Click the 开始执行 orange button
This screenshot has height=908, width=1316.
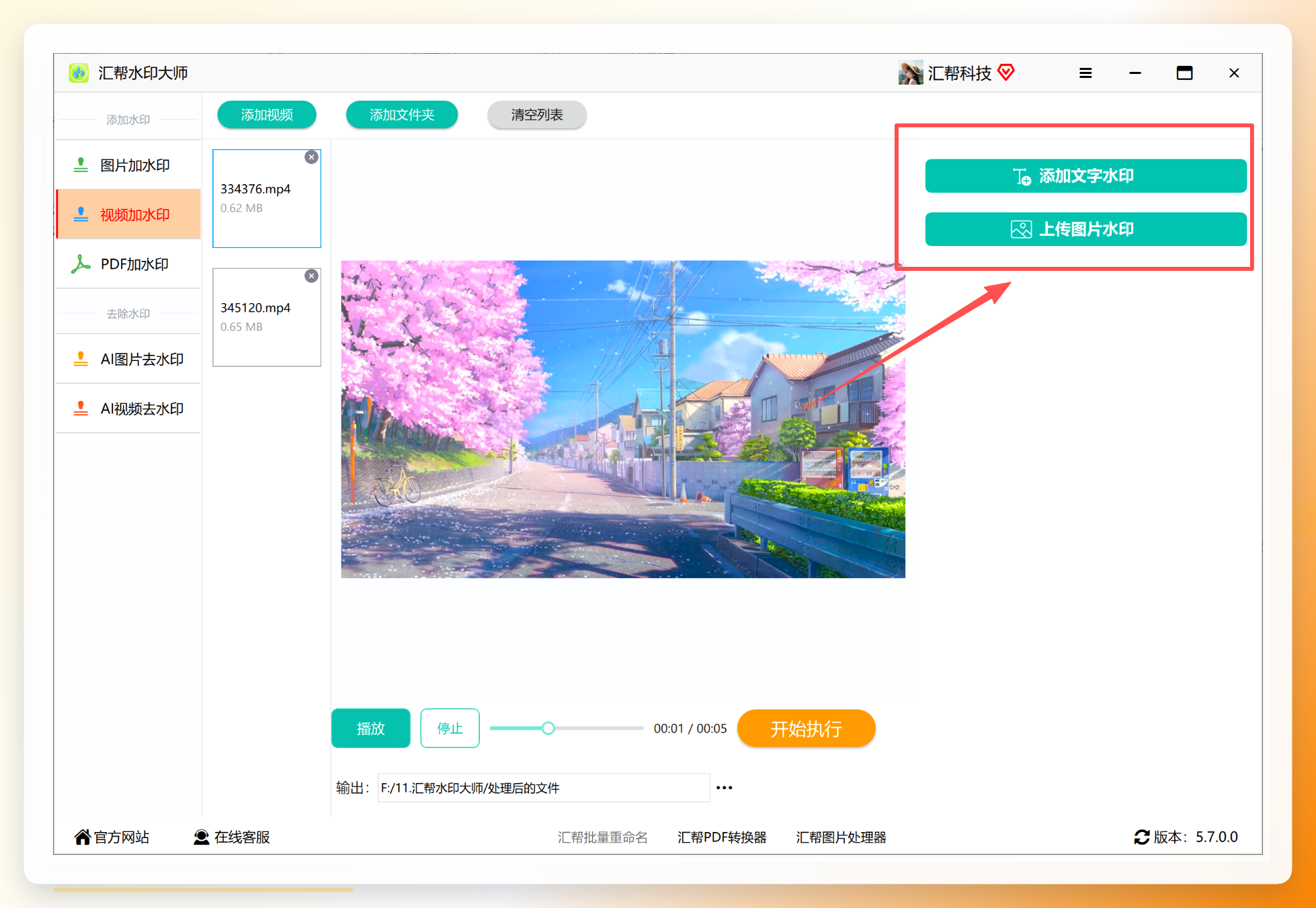(x=806, y=729)
